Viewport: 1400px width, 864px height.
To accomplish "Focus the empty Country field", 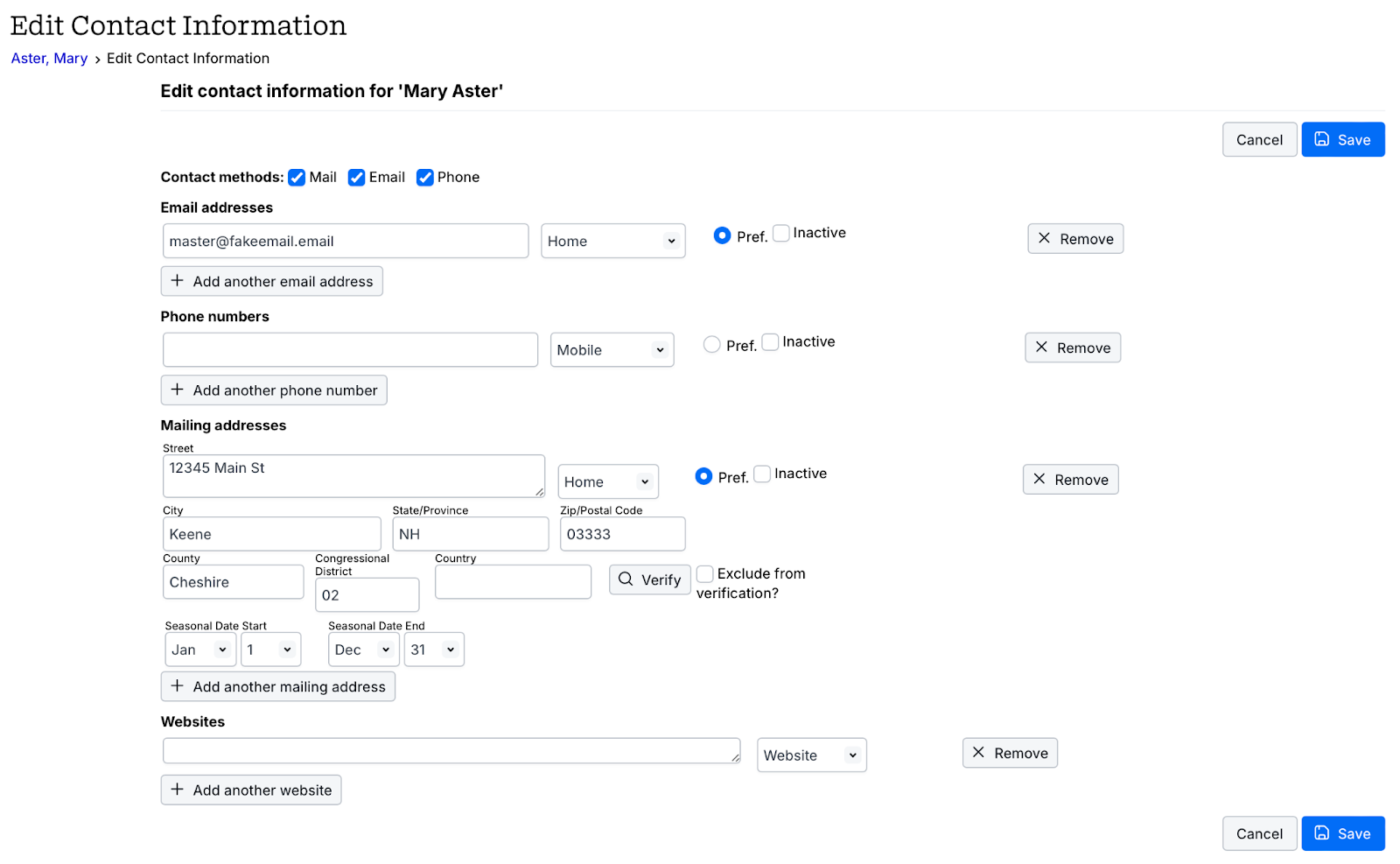I will click(514, 582).
